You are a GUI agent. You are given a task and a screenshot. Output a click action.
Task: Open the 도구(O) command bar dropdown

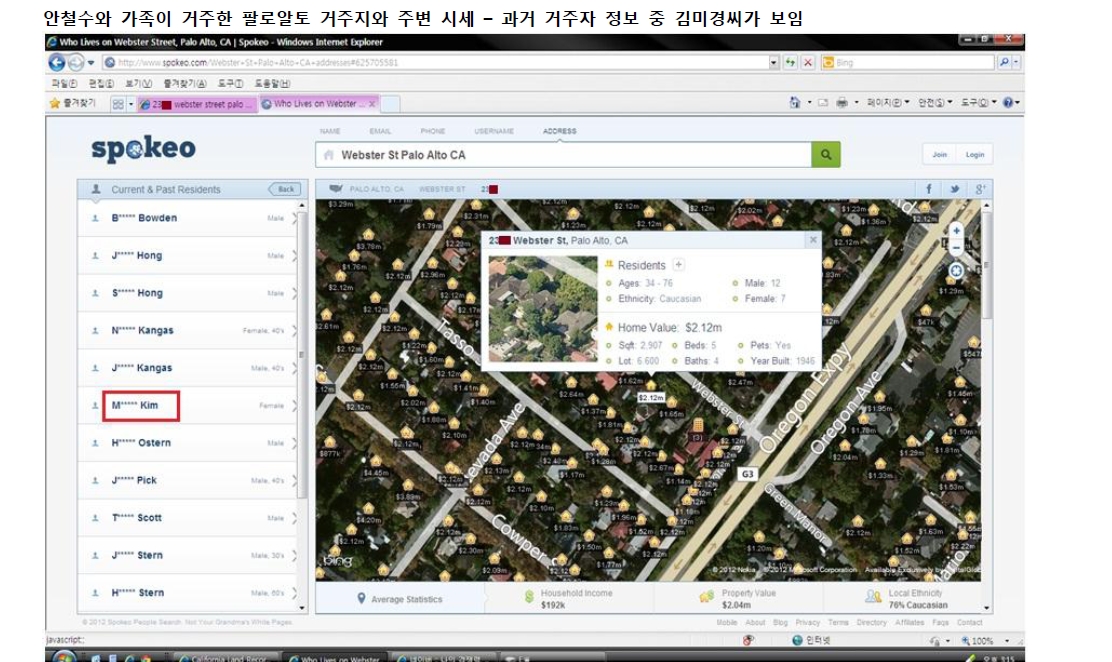click(979, 103)
